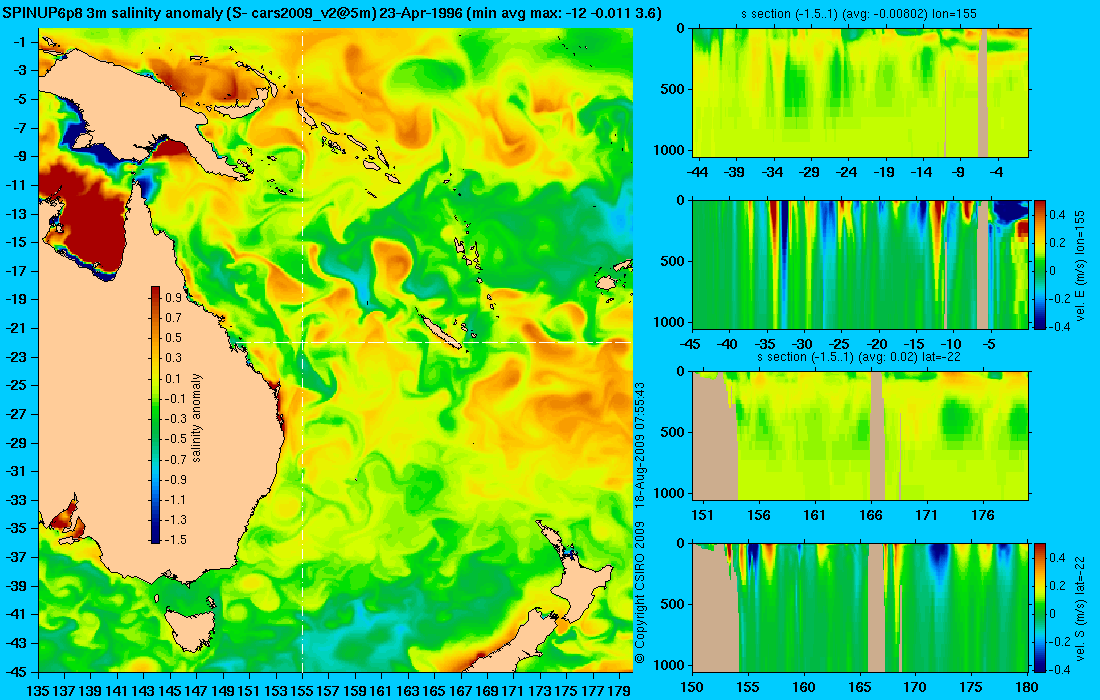This screenshot has width=1100, height=700.
Task: Click the '0.9' colorbar tick label
Action: (x=173, y=297)
